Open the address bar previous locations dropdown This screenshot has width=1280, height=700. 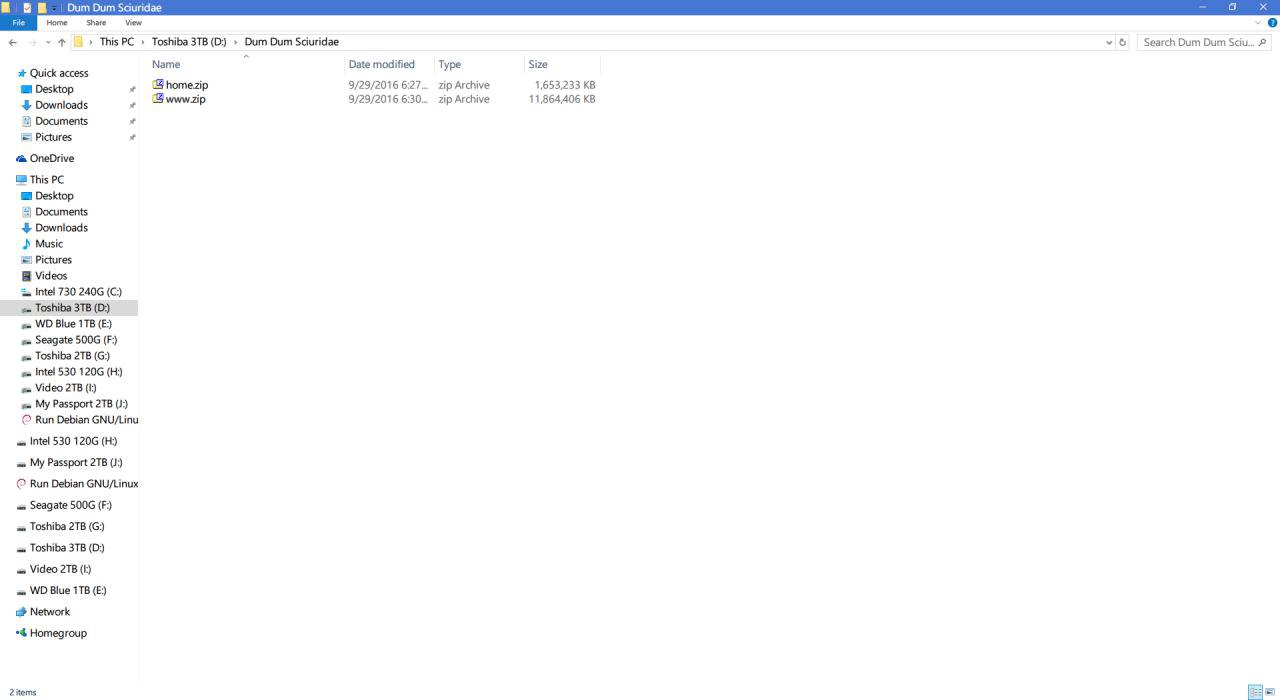click(x=1109, y=42)
